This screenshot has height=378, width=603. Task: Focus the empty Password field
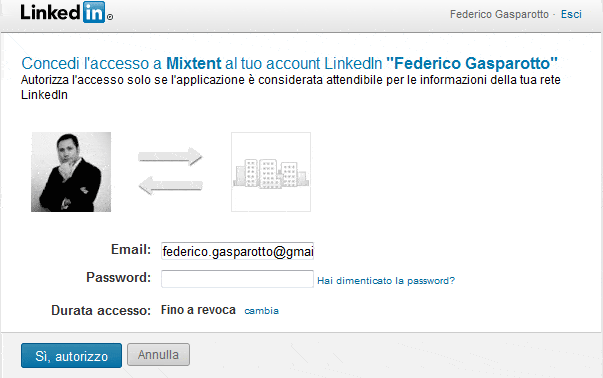[237, 279]
